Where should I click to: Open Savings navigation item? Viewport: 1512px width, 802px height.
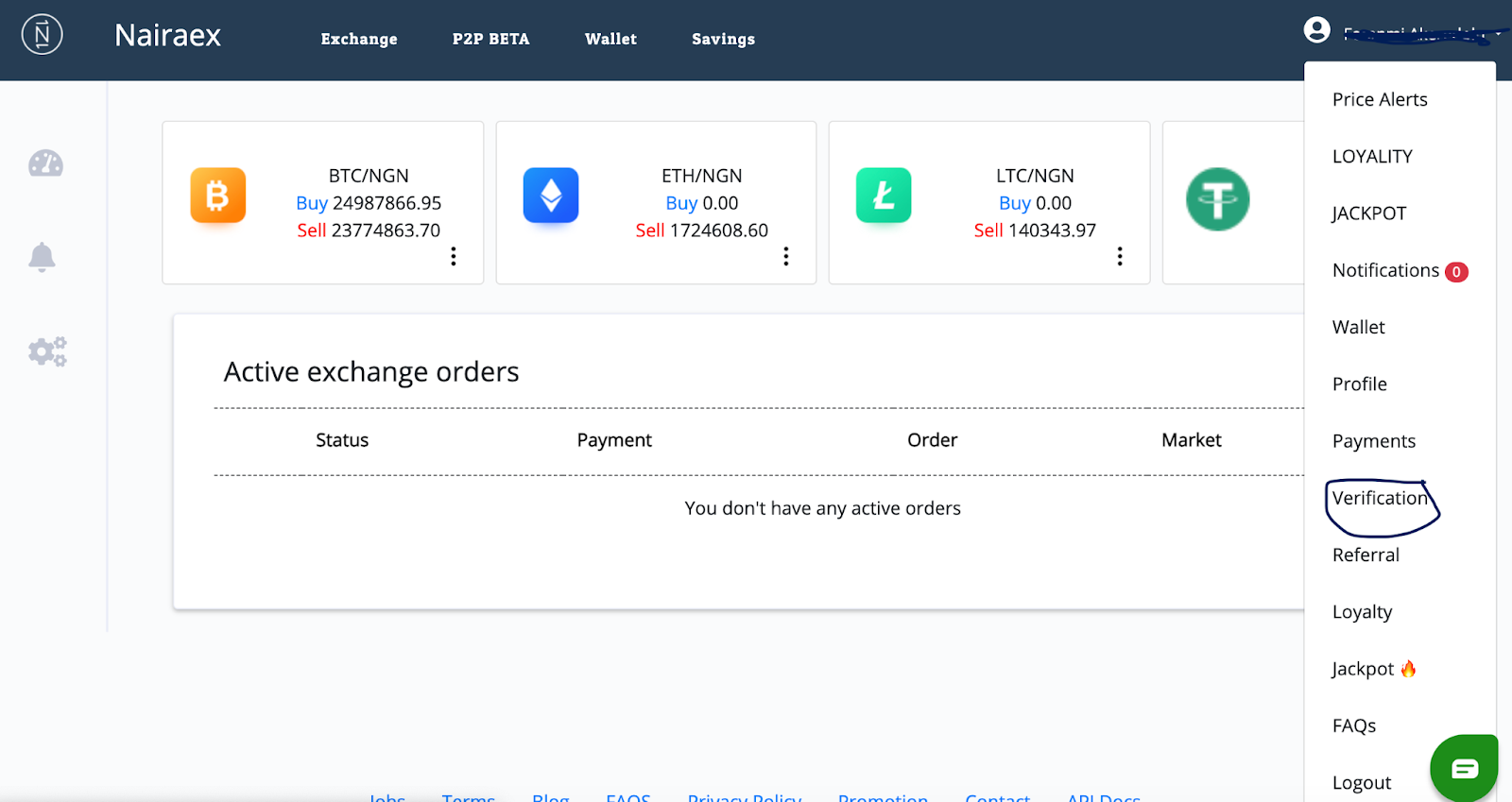pos(723,39)
